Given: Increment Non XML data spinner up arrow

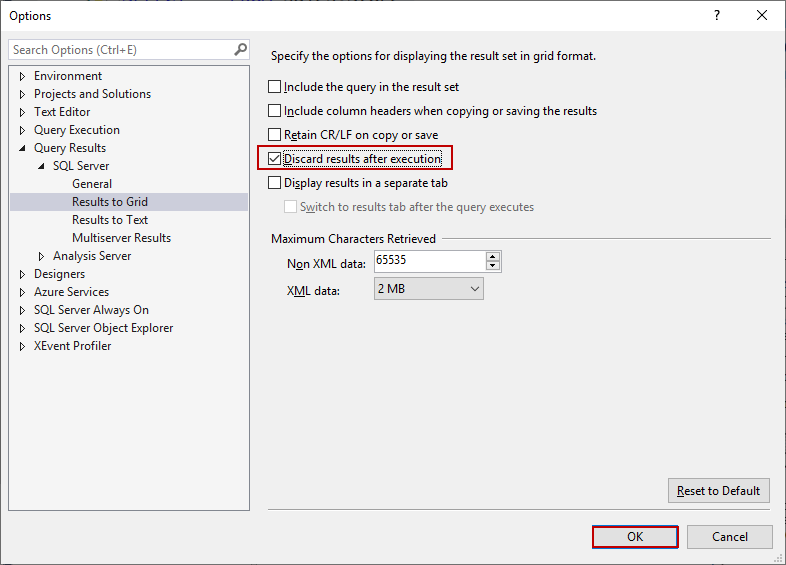Looking at the screenshot, I should coord(492,256).
